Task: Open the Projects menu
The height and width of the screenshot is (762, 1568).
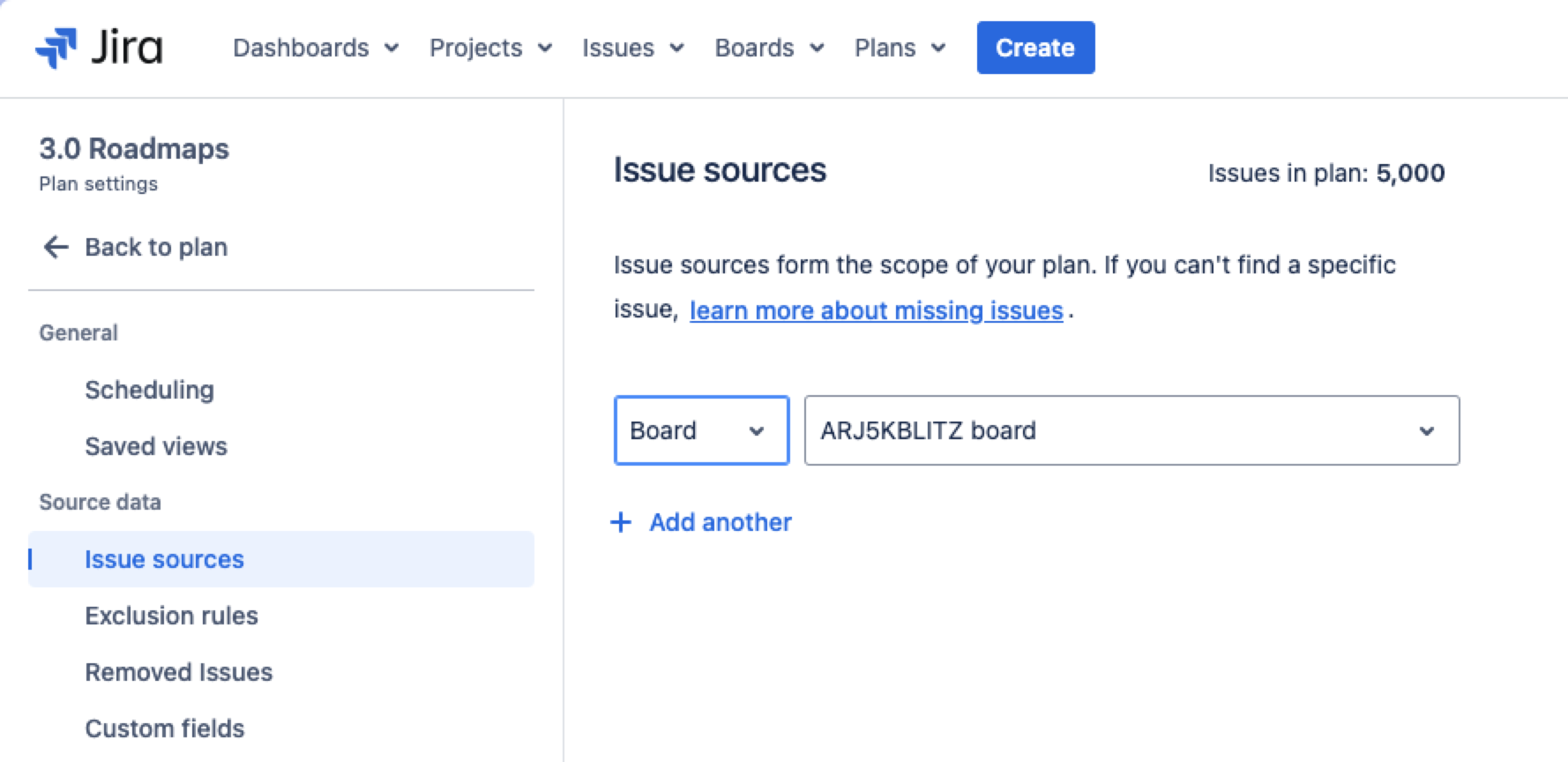Action: click(x=490, y=48)
